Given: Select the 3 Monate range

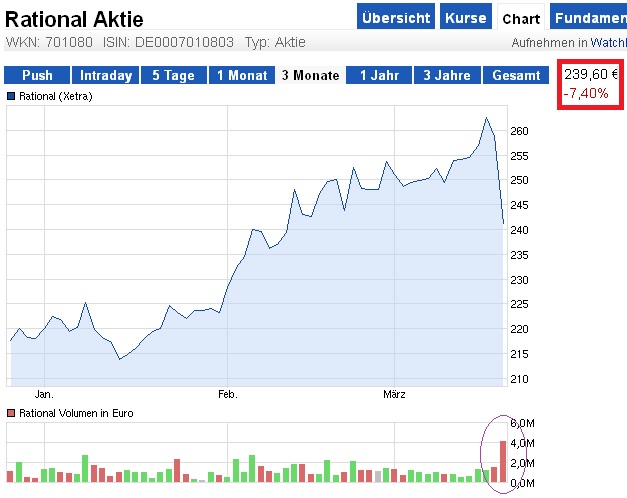Looking at the screenshot, I should pos(310,75).
